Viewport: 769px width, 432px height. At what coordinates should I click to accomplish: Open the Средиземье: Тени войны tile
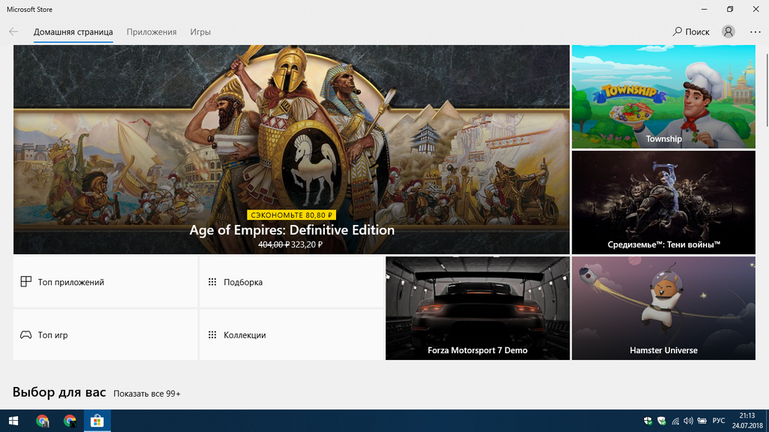pos(664,203)
